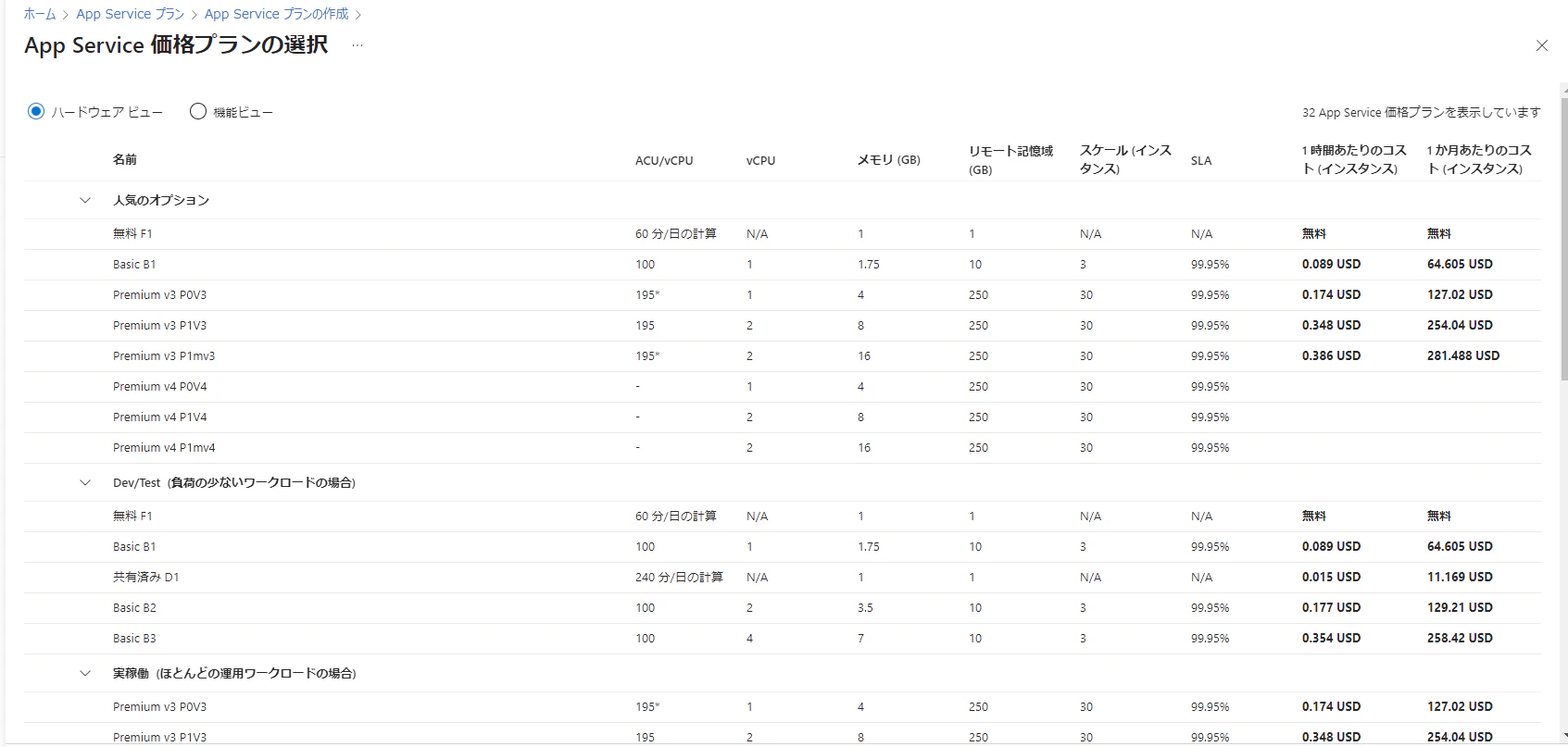Choose the 共有済み D1 plan
The image size is (1568, 747).
(783, 578)
